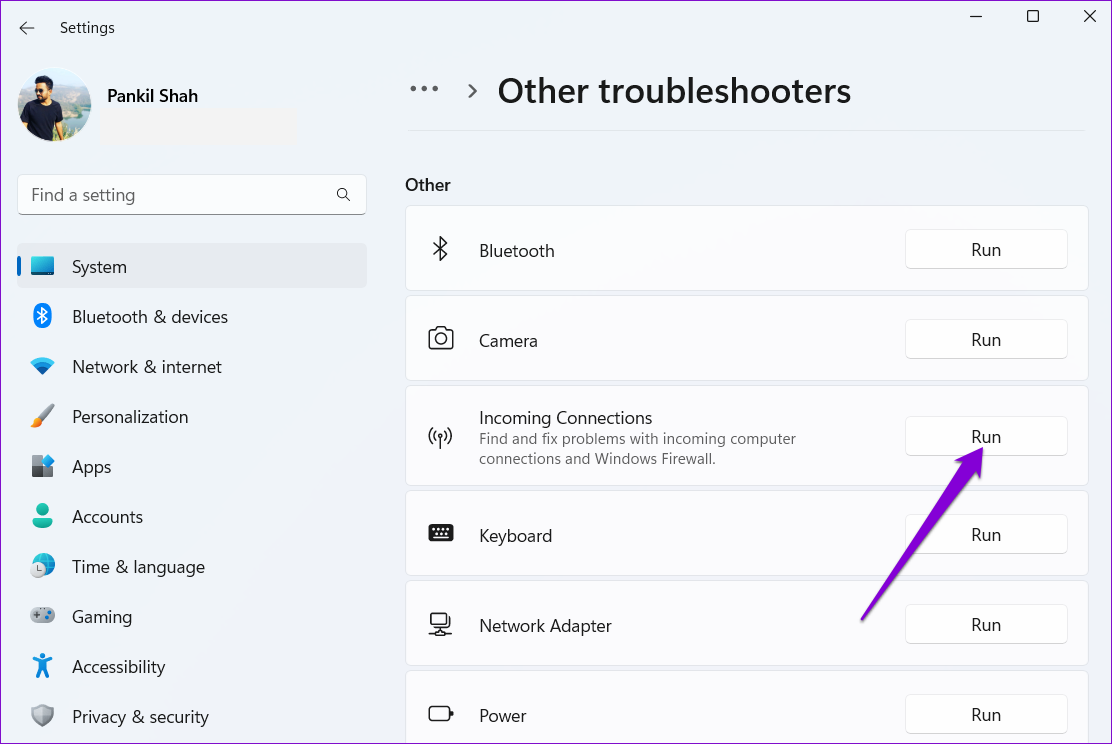This screenshot has width=1112, height=744.
Task: Run the Bluetooth troubleshooter
Action: (x=986, y=250)
